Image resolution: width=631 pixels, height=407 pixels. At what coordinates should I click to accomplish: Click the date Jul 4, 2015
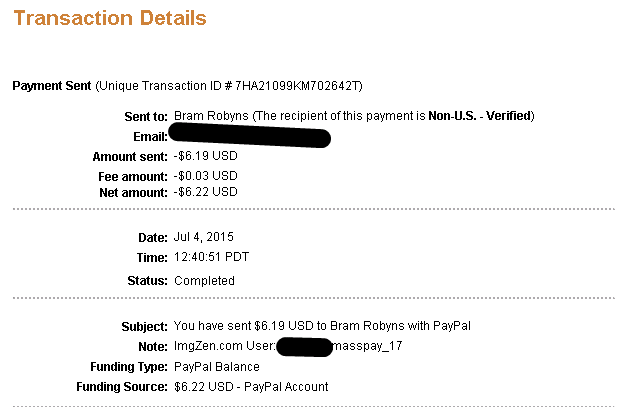click(x=204, y=236)
